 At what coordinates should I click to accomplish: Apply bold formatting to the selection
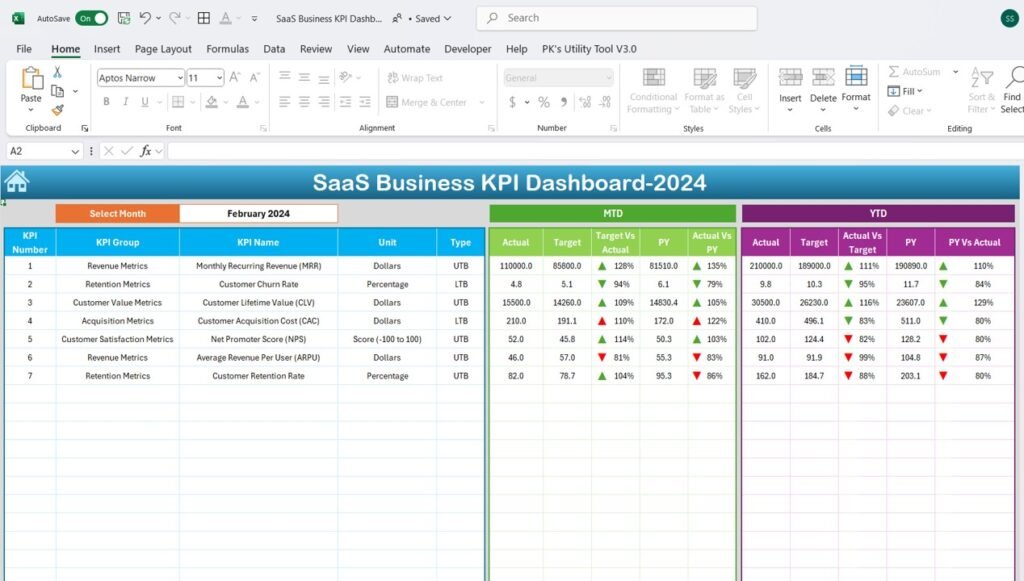[107, 100]
